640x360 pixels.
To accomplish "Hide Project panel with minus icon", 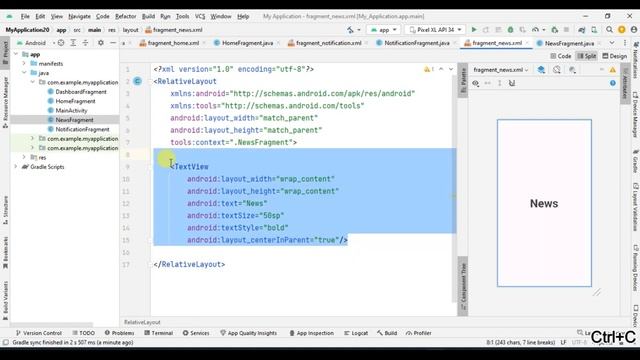I will (113, 43).
